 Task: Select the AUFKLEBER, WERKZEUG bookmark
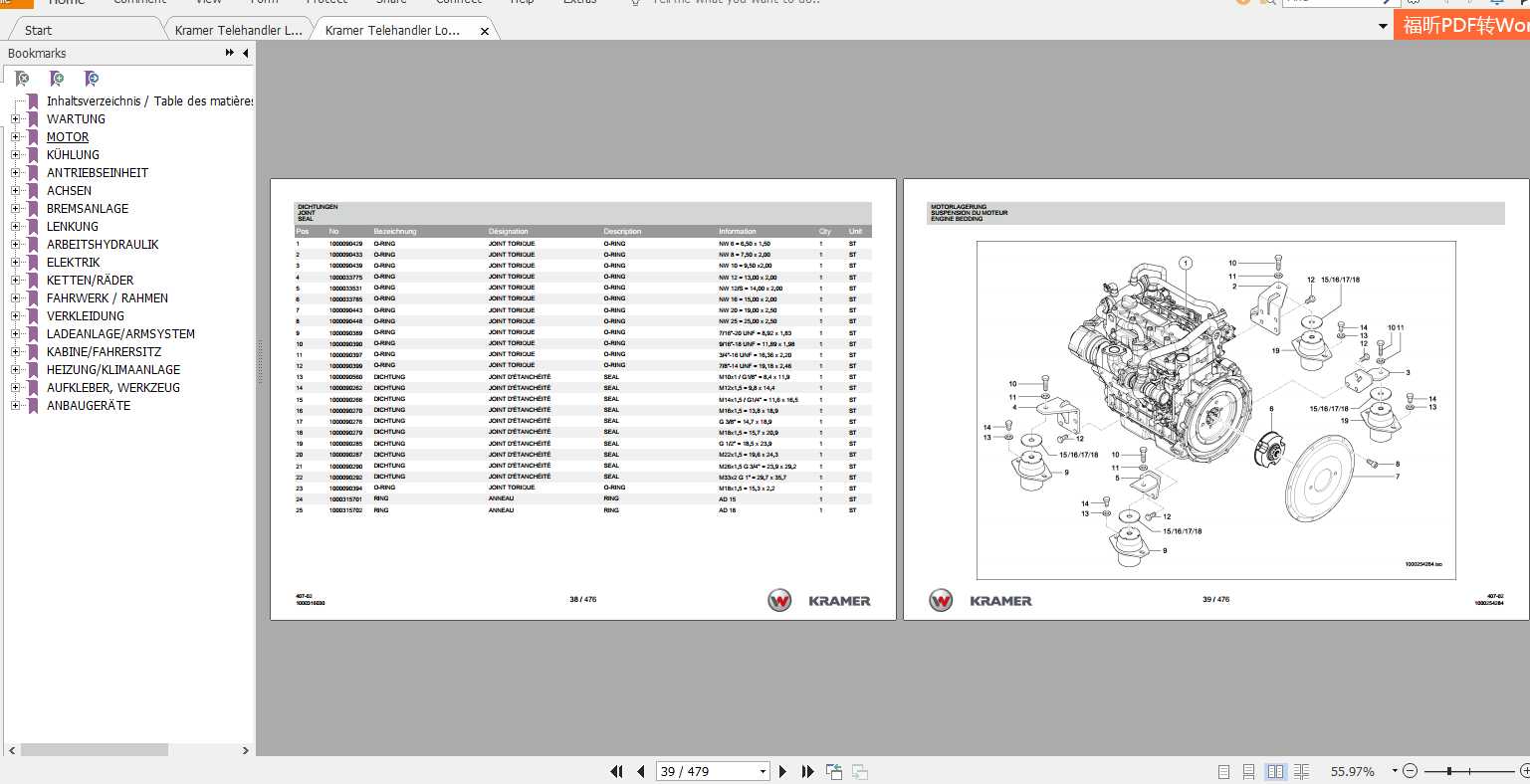tap(113, 388)
